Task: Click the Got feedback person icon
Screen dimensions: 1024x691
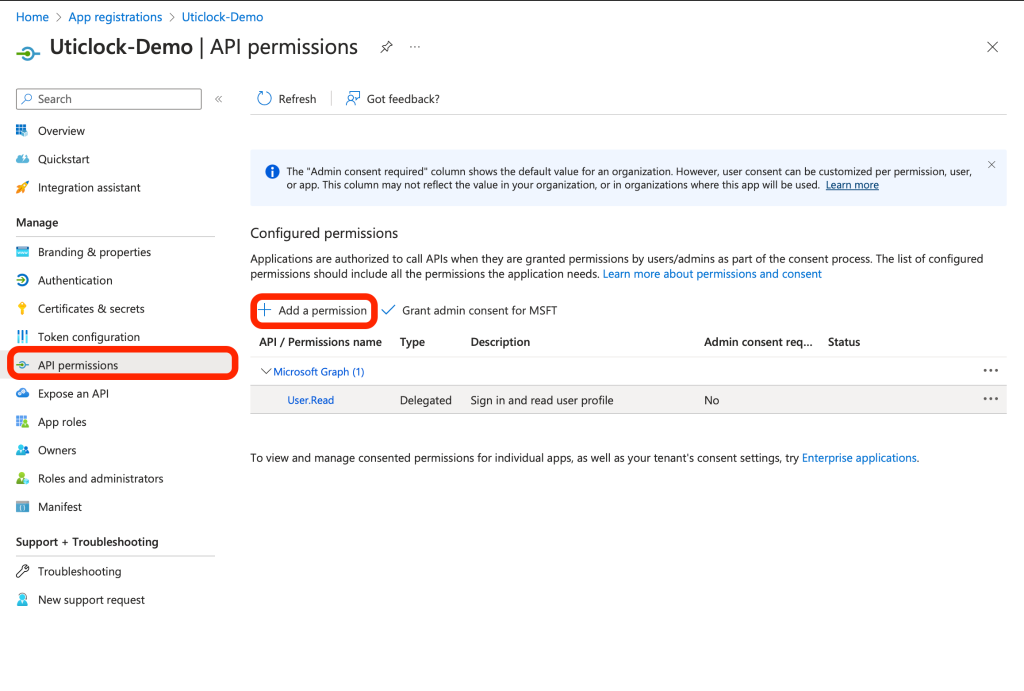Action: [x=352, y=99]
